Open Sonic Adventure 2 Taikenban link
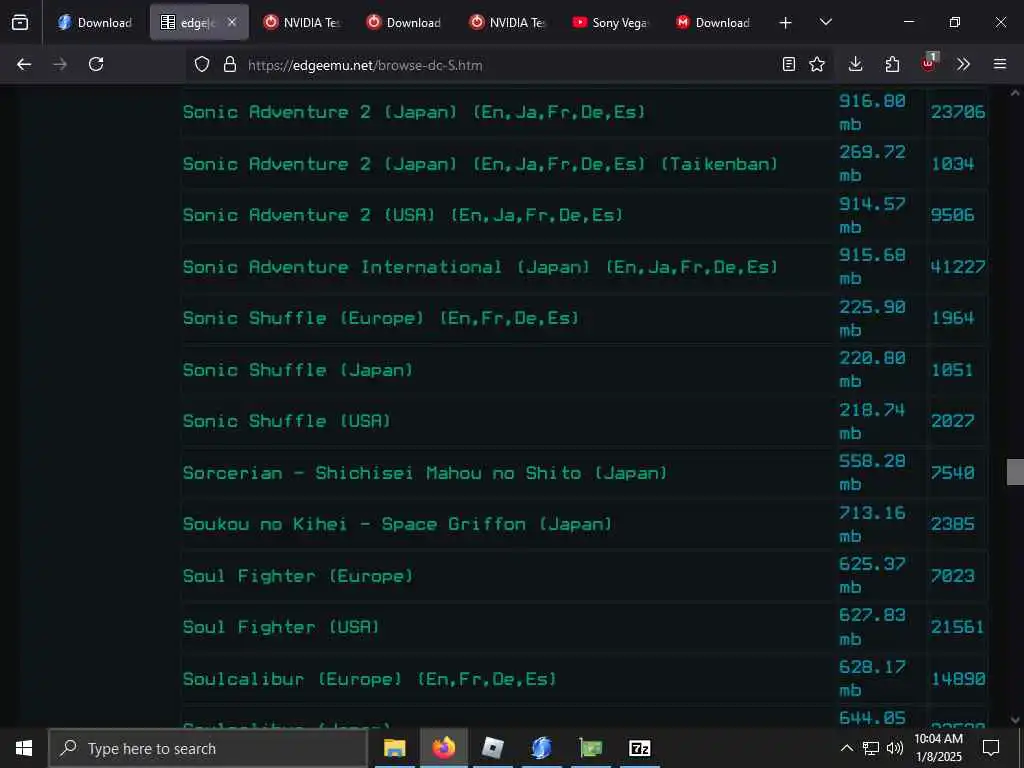The width and height of the screenshot is (1024, 768). 481,163
